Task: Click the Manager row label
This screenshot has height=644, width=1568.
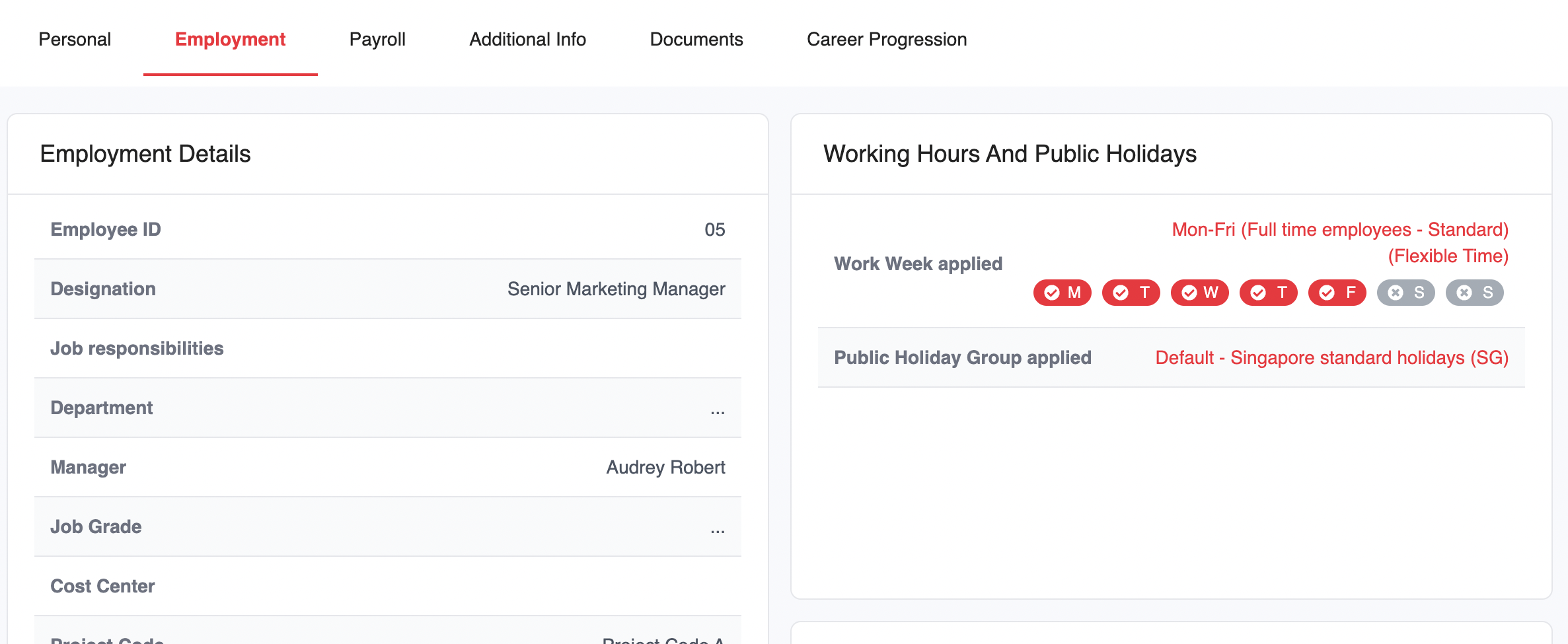Action: [88, 467]
